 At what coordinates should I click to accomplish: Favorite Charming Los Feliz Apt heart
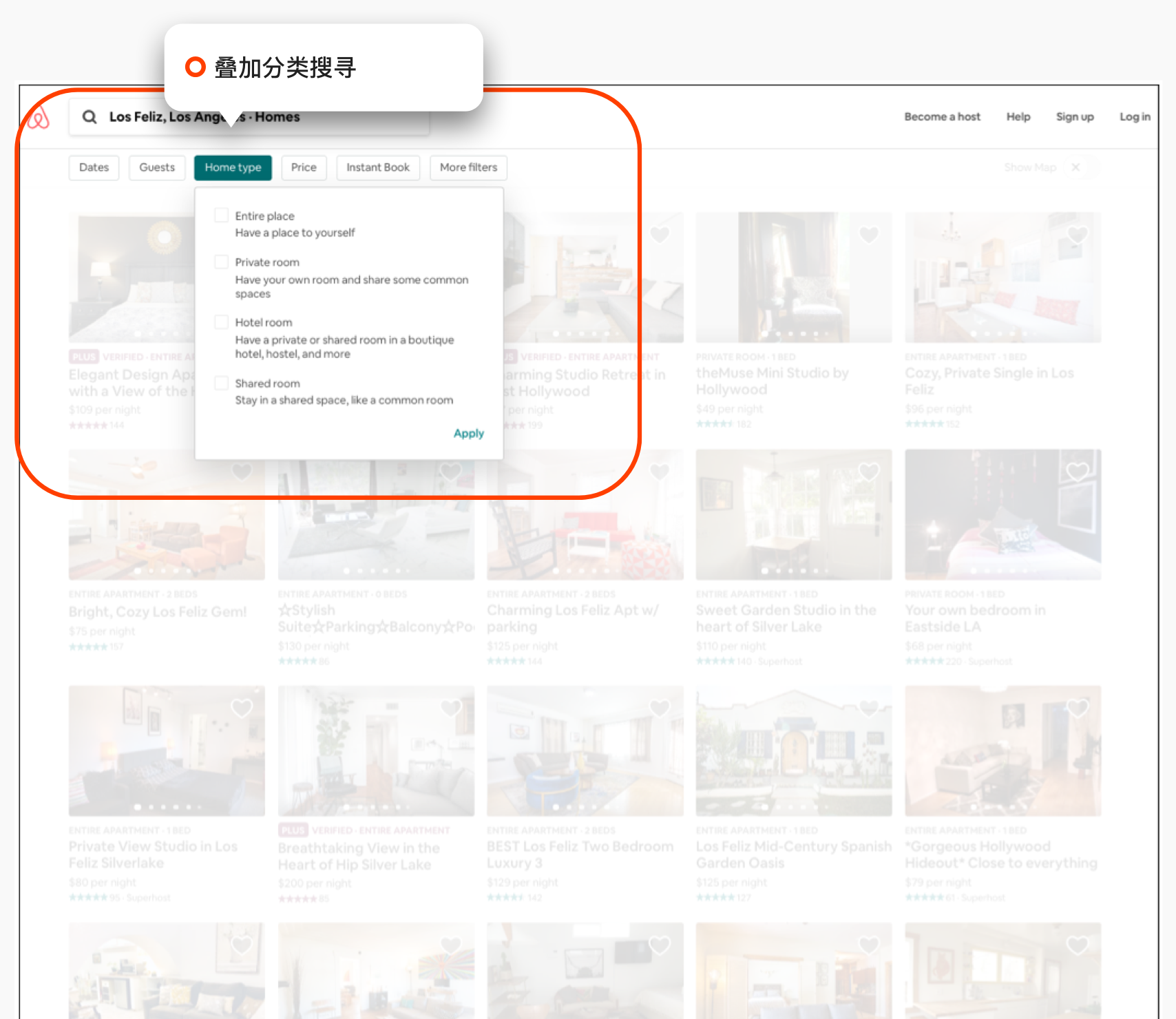tap(660, 472)
